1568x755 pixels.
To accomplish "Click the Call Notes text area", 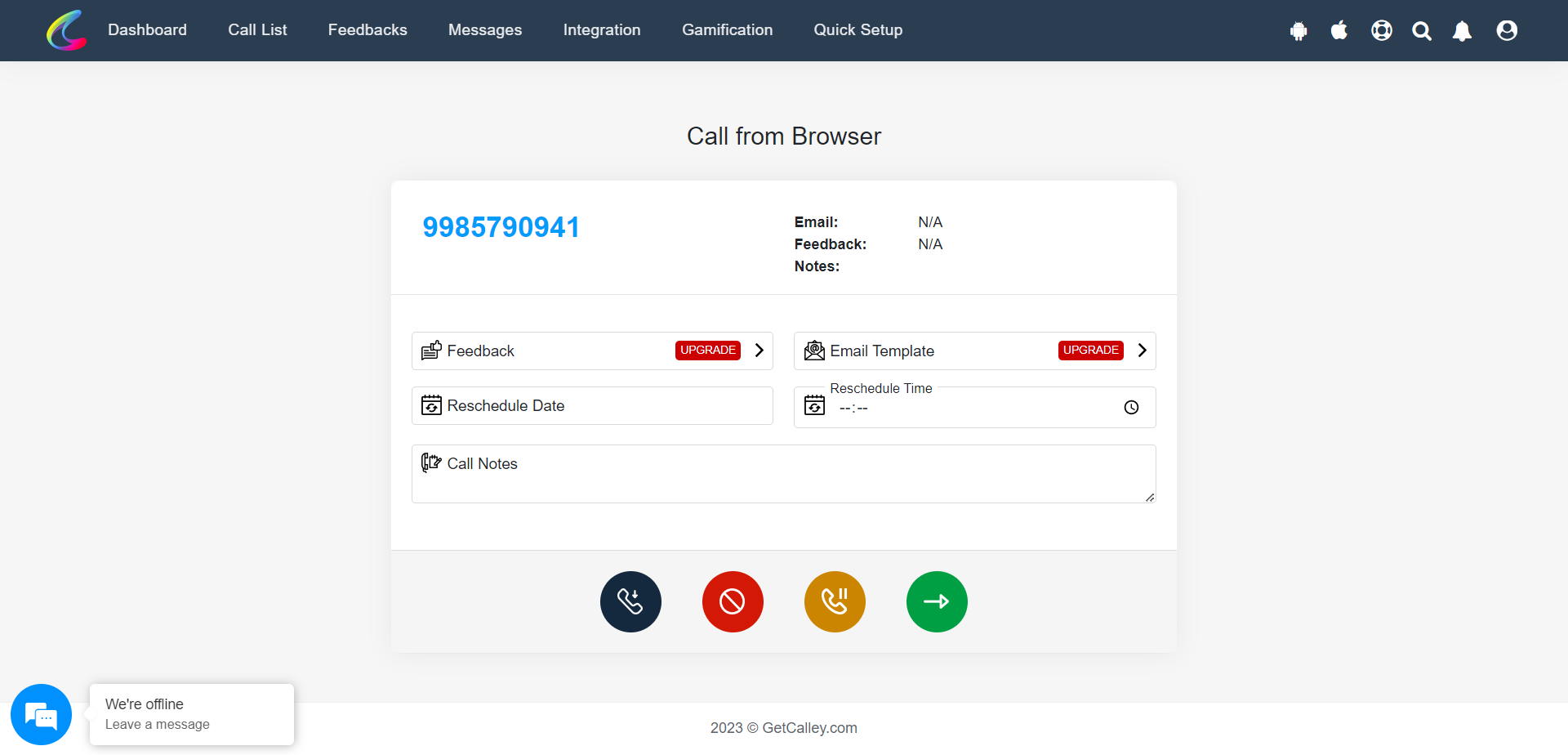I will (783, 474).
